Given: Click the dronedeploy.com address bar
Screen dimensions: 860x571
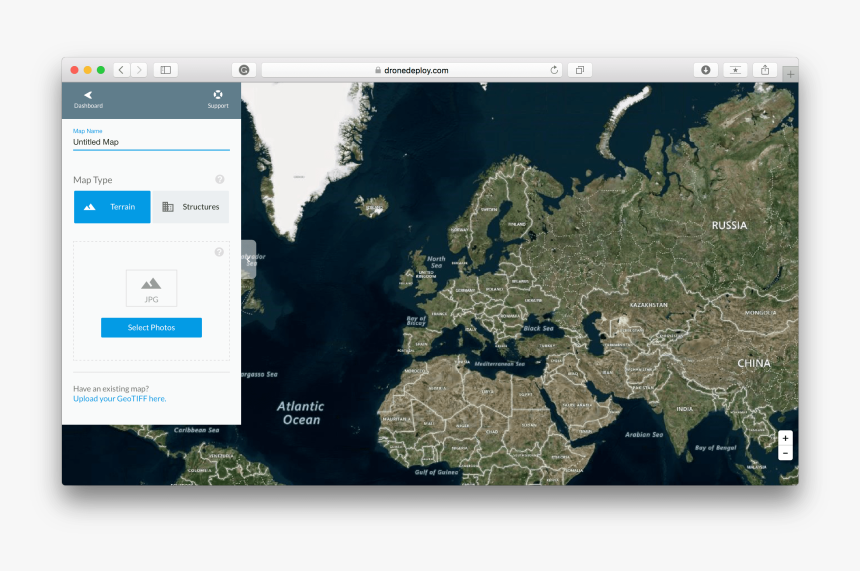Looking at the screenshot, I should tap(412, 70).
